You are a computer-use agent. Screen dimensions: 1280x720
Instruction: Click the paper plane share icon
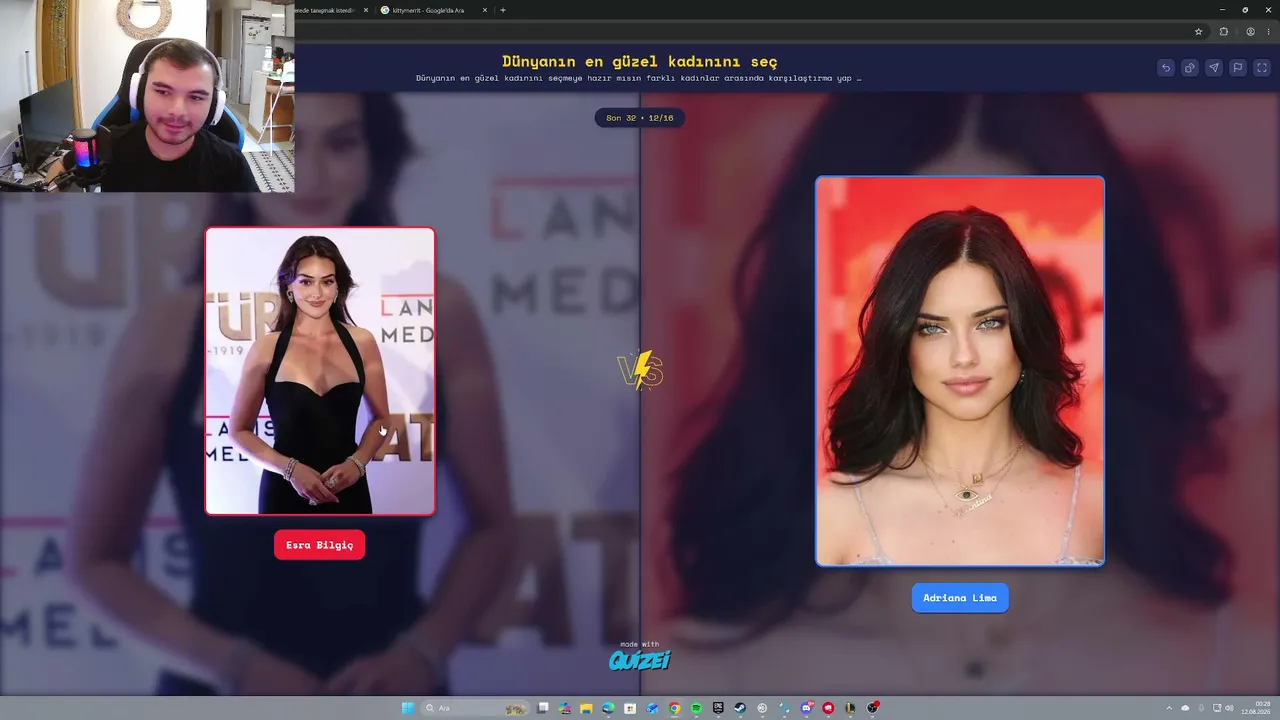(1214, 68)
